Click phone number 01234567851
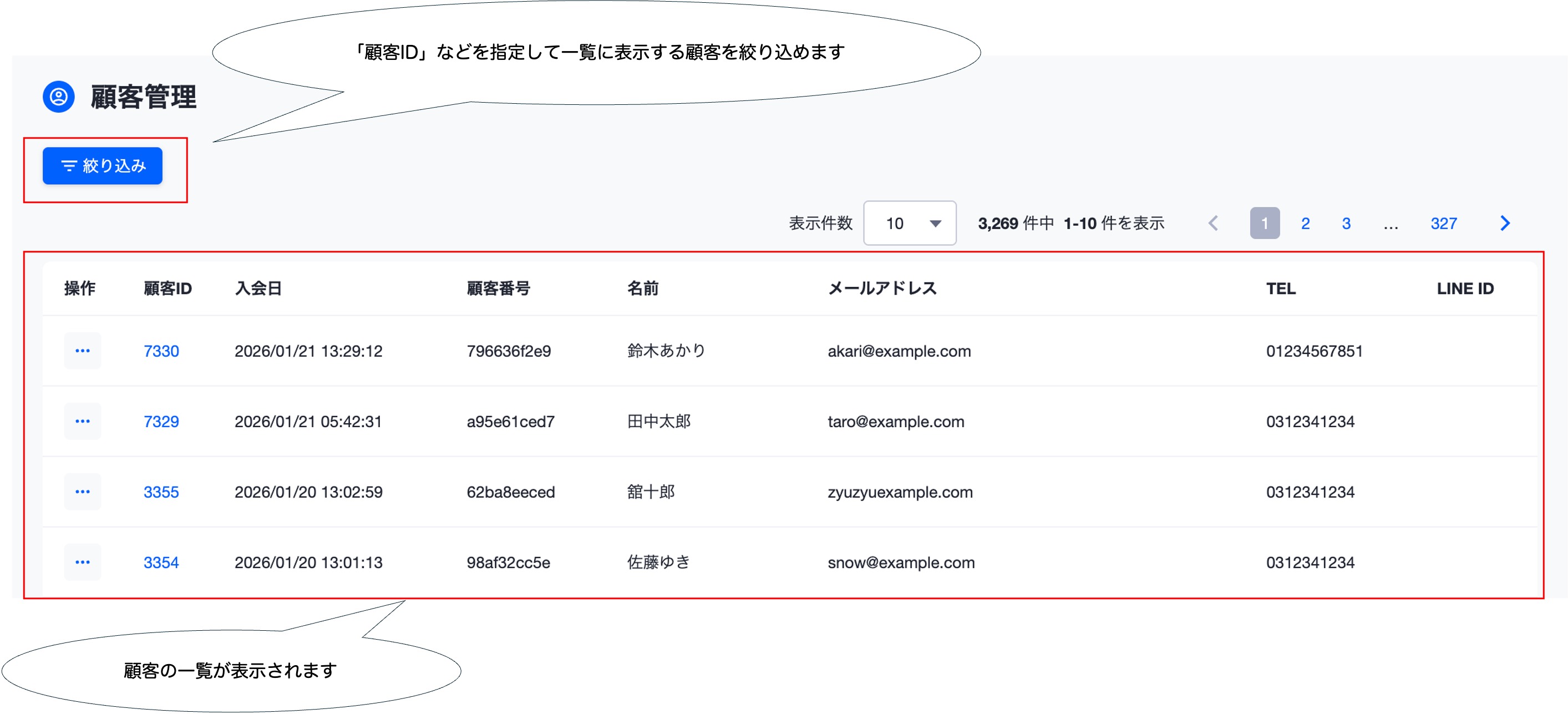The height and width of the screenshot is (714, 1568). pyautogui.click(x=1314, y=351)
